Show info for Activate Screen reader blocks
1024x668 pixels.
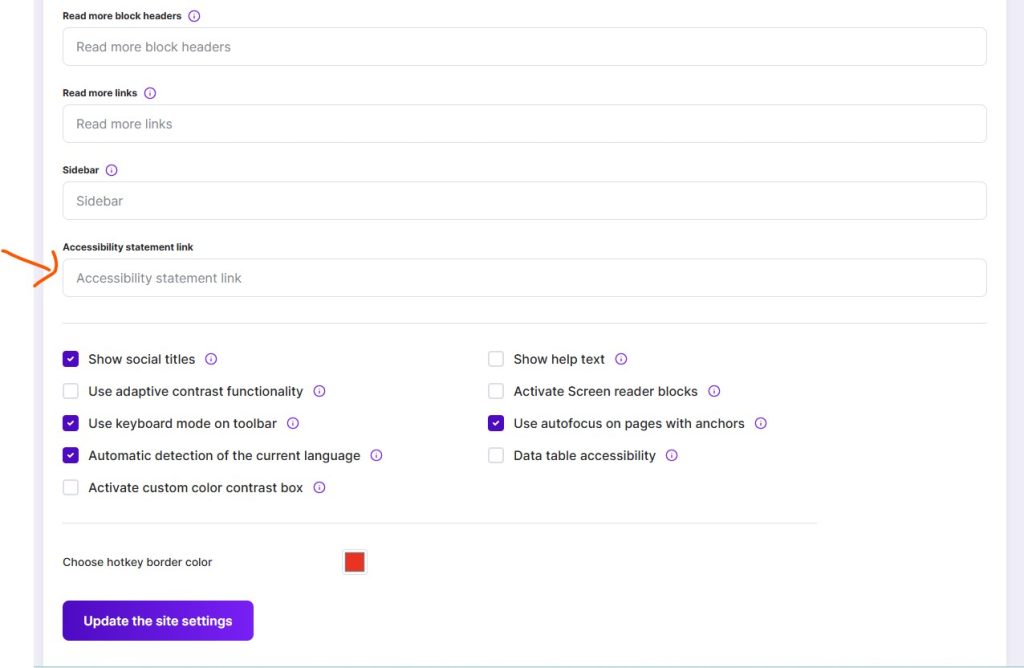click(714, 391)
